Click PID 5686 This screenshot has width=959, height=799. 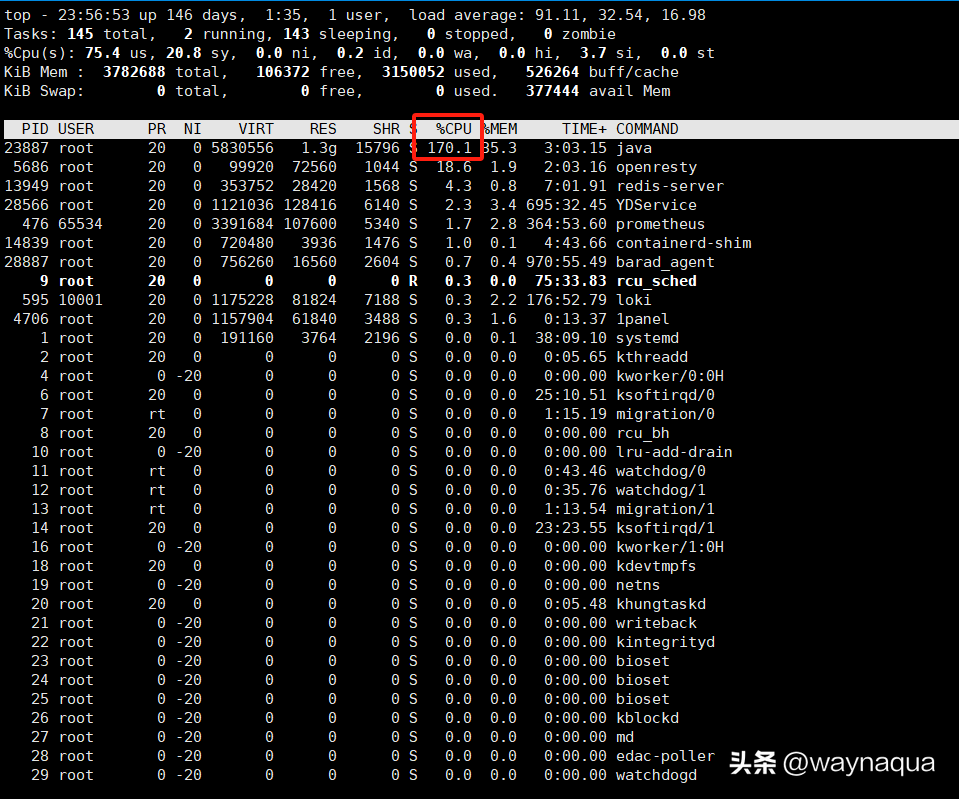point(31,167)
